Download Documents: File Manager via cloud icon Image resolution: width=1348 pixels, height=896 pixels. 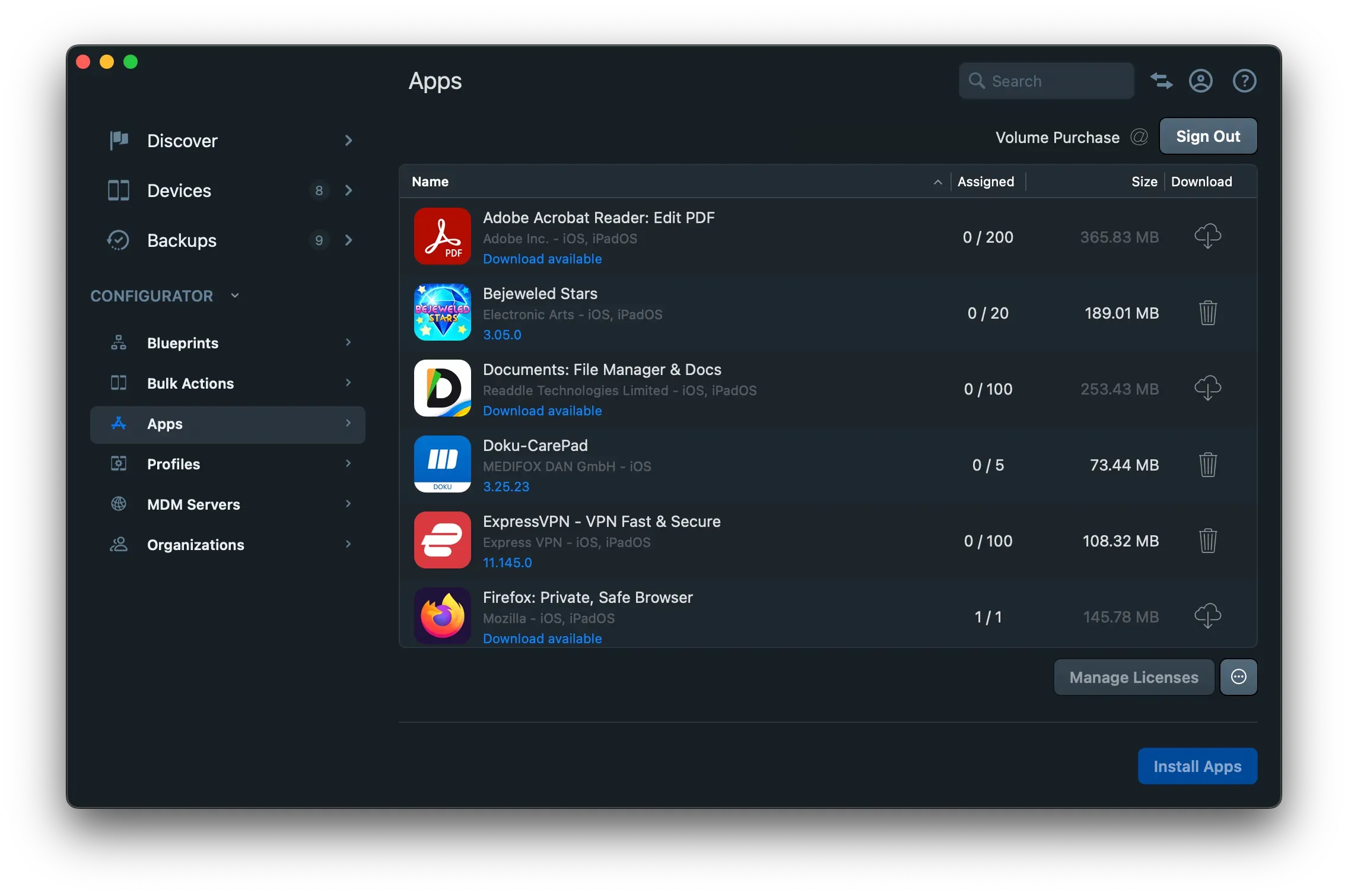(1209, 388)
